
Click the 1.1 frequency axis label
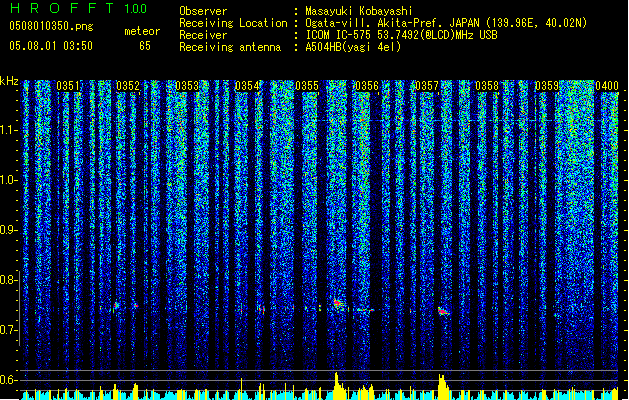click(8, 130)
